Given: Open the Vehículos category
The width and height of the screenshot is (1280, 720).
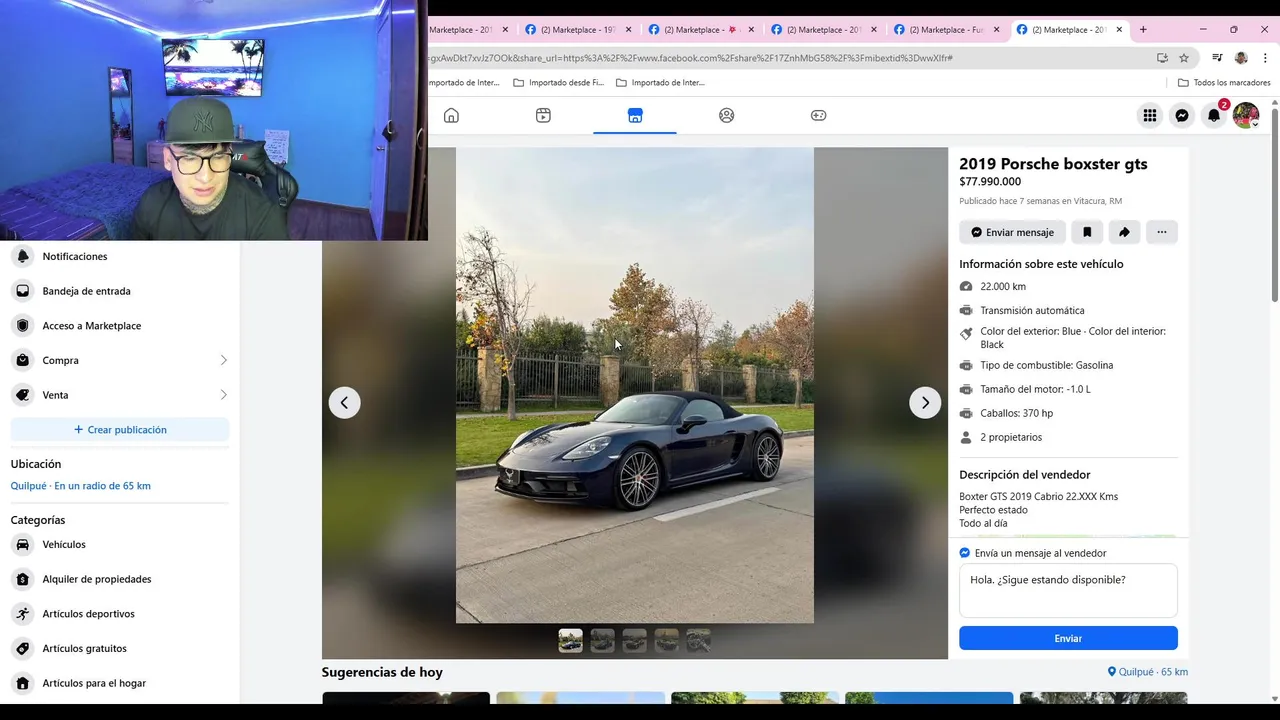Looking at the screenshot, I should pos(120,544).
